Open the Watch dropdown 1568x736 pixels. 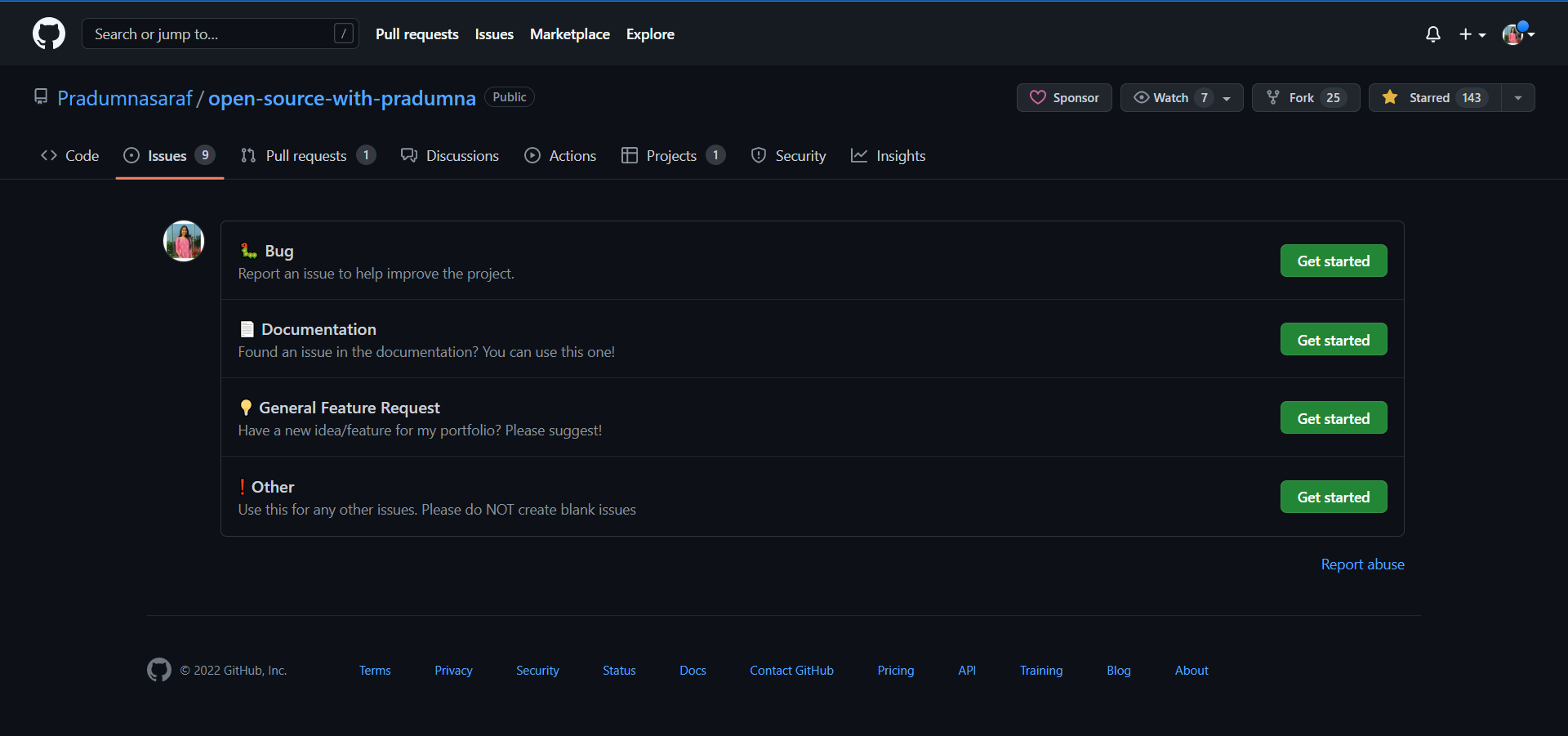point(1182,97)
